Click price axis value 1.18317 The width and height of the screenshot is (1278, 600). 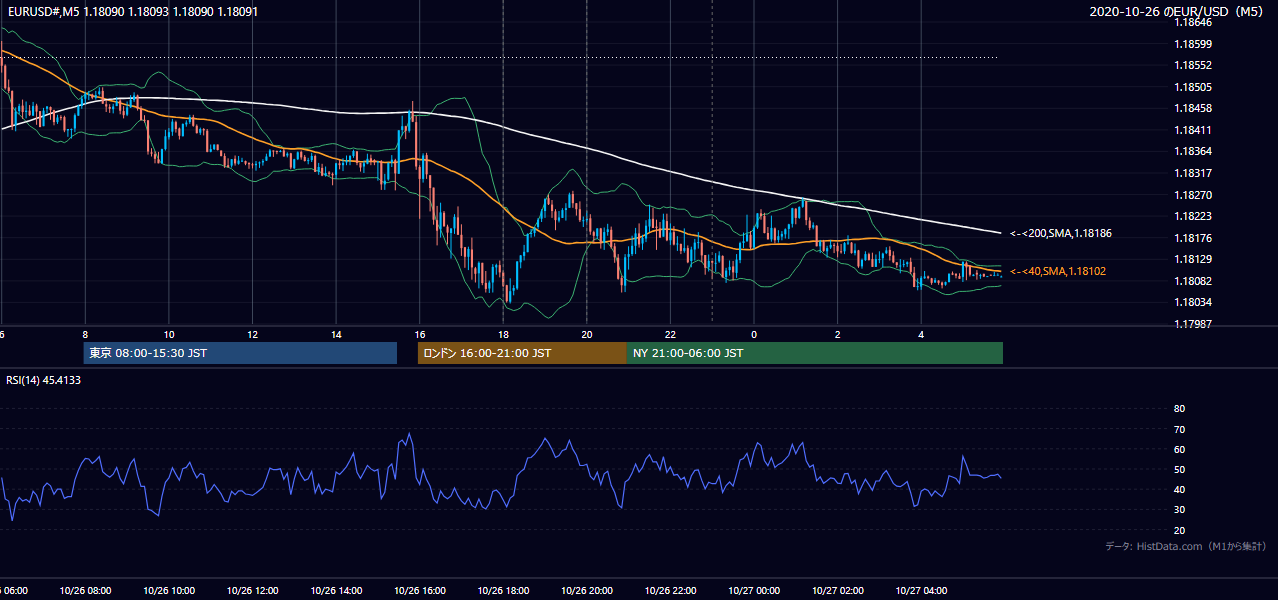tap(1193, 173)
